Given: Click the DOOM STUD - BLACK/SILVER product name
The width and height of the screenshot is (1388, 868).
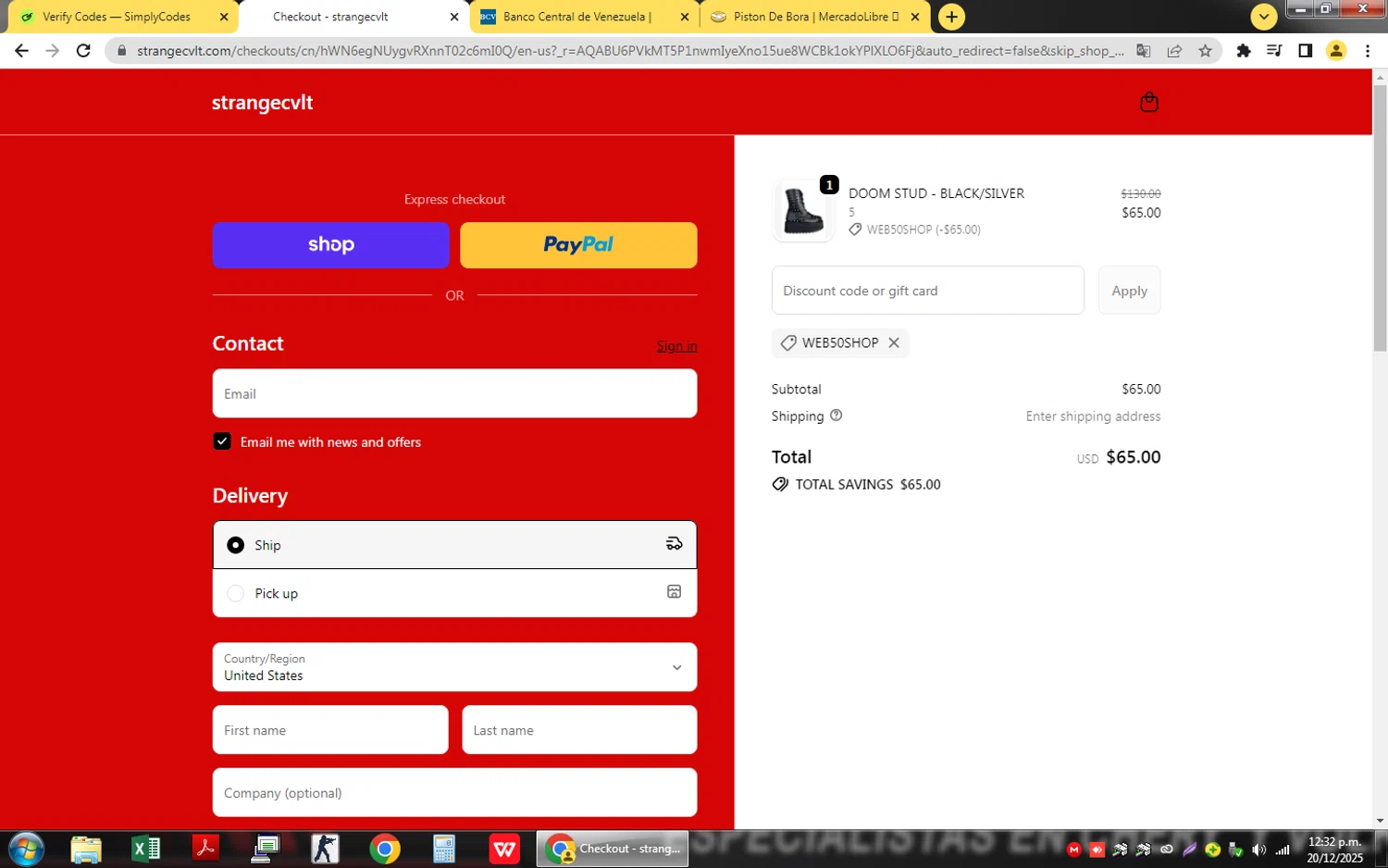Looking at the screenshot, I should pyautogui.click(x=936, y=193).
